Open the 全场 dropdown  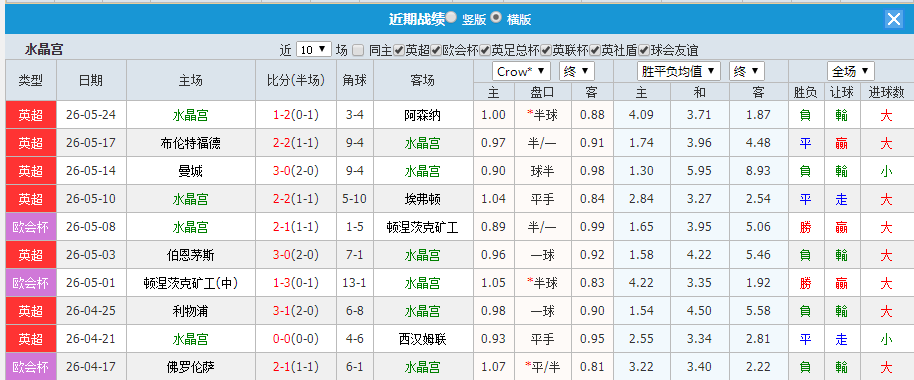coord(850,72)
